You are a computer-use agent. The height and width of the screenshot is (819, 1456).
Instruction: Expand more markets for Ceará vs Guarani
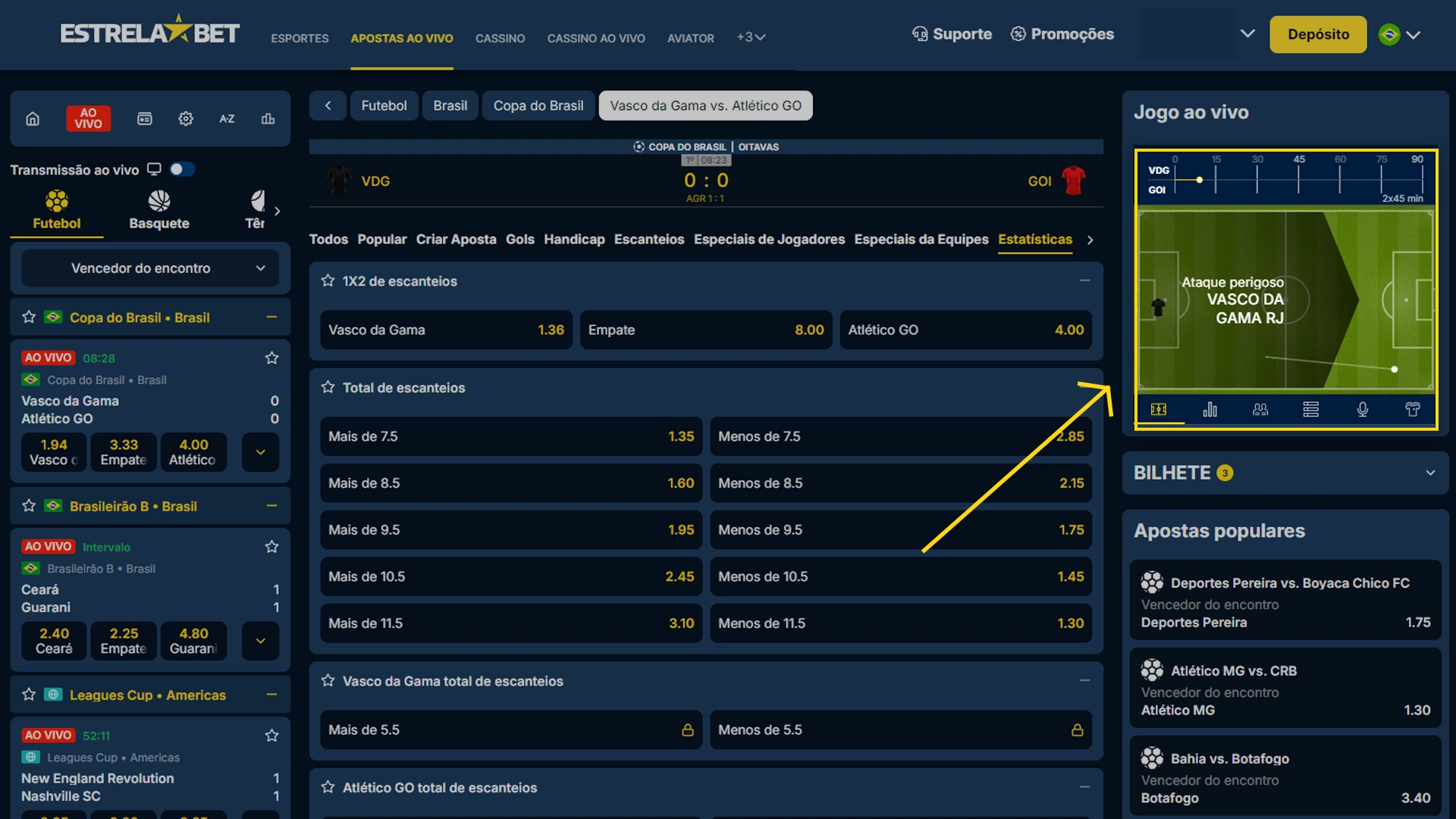pyautogui.click(x=260, y=641)
